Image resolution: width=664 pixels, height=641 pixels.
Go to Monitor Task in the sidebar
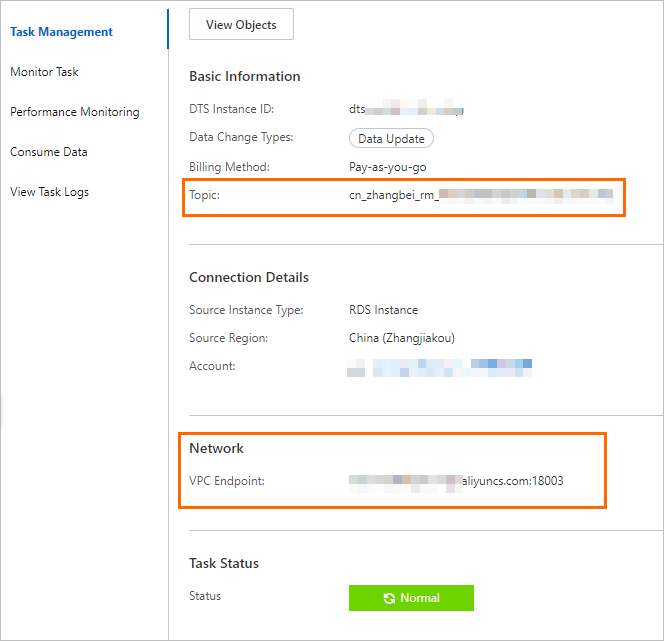point(44,72)
